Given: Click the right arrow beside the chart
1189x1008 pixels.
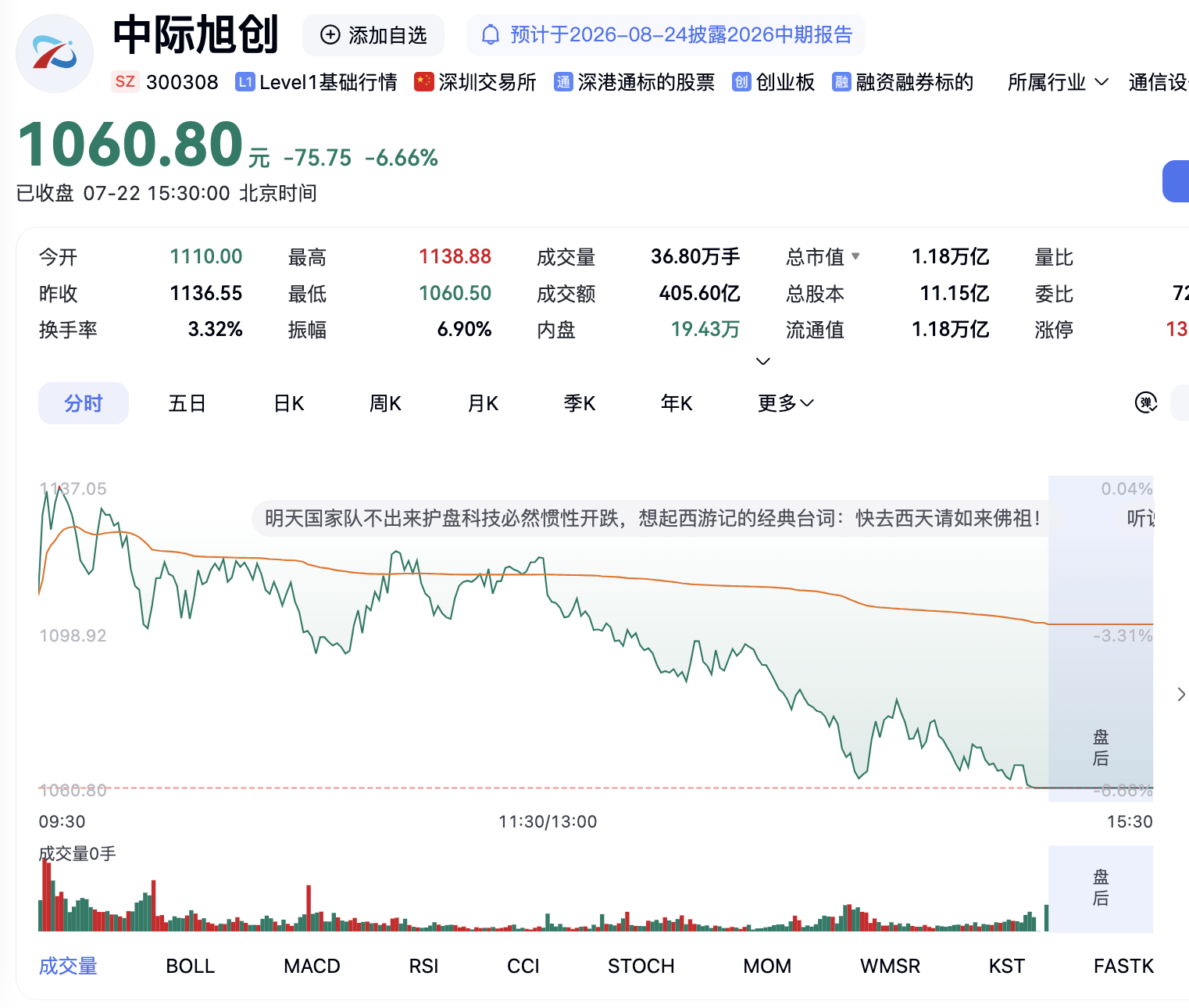Looking at the screenshot, I should click(1180, 694).
